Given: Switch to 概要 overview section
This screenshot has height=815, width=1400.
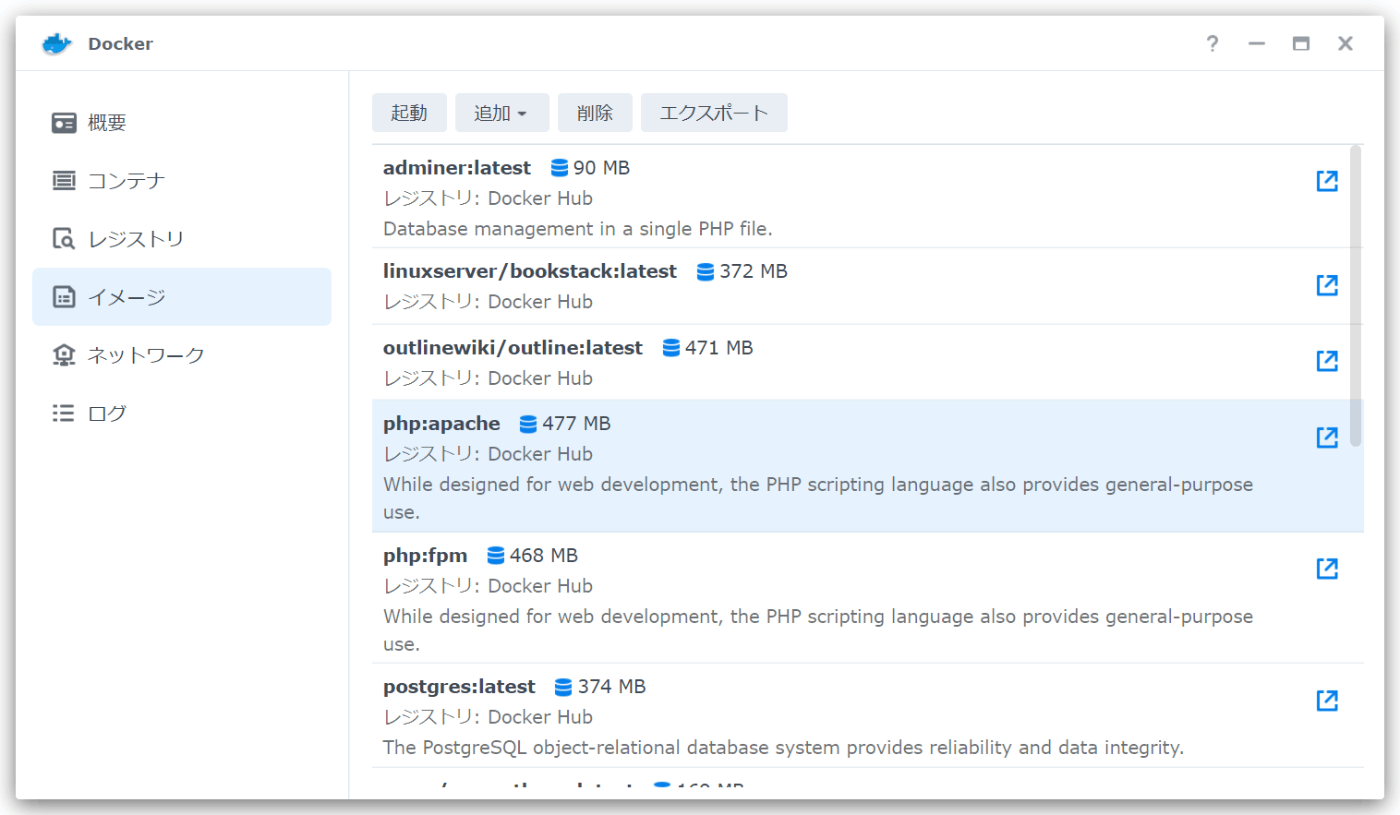Looking at the screenshot, I should pos(182,123).
